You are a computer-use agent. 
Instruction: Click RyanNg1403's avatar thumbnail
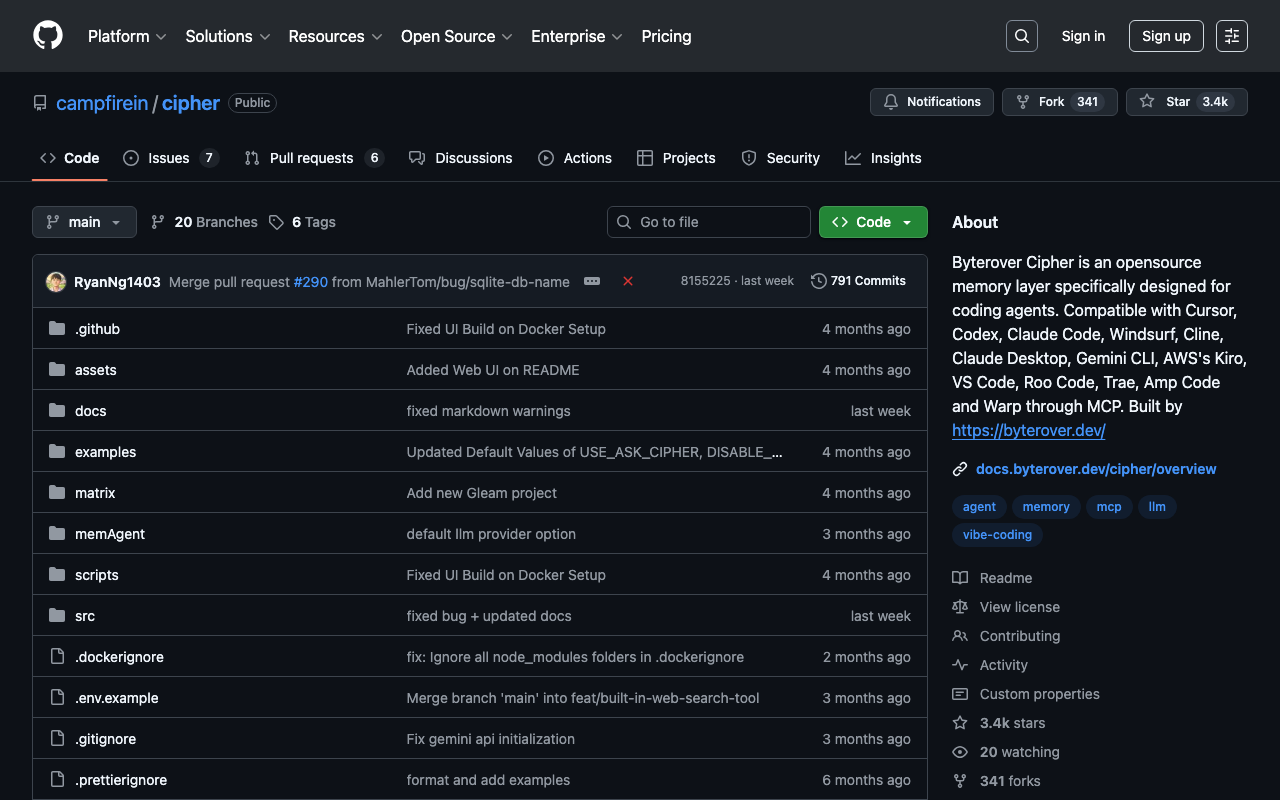56,282
